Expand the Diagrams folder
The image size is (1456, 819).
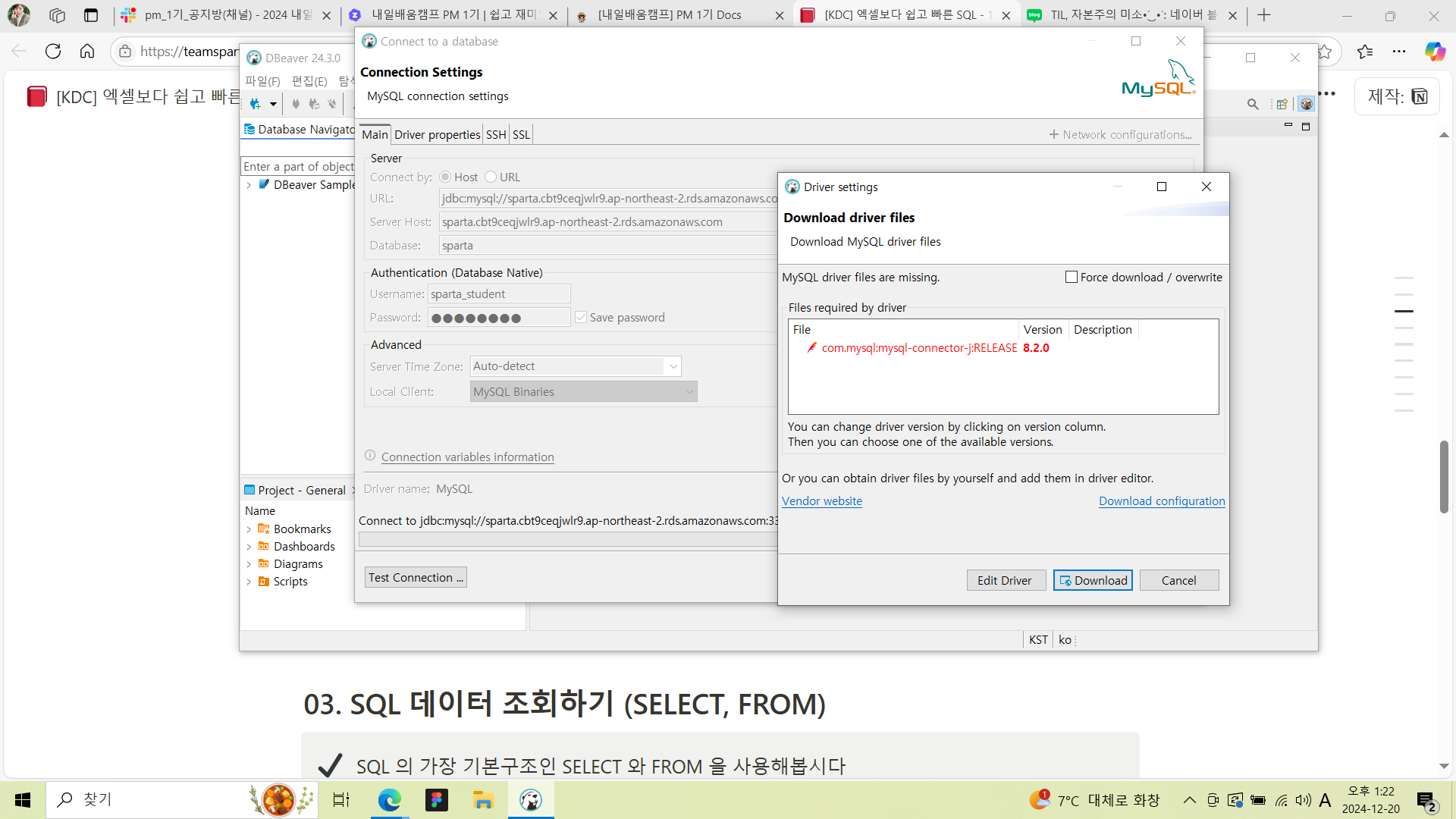point(249,564)
